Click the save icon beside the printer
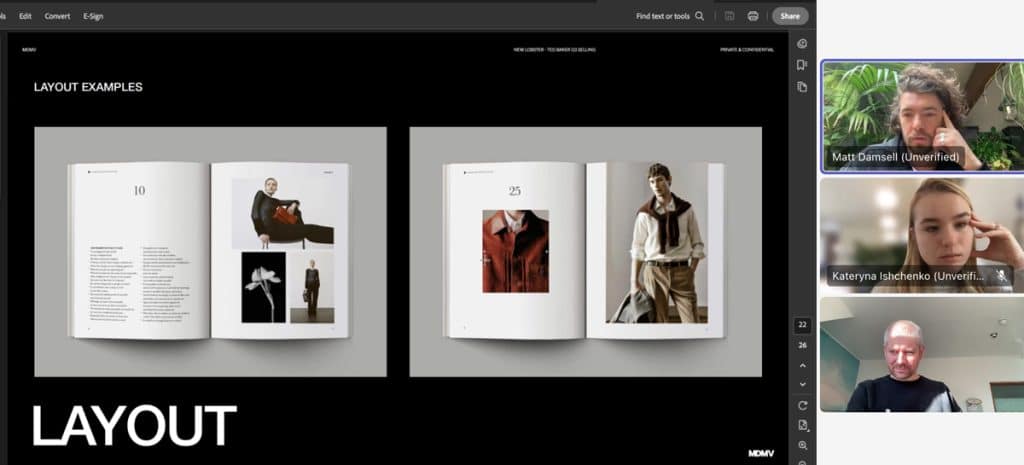 (729, 16)
